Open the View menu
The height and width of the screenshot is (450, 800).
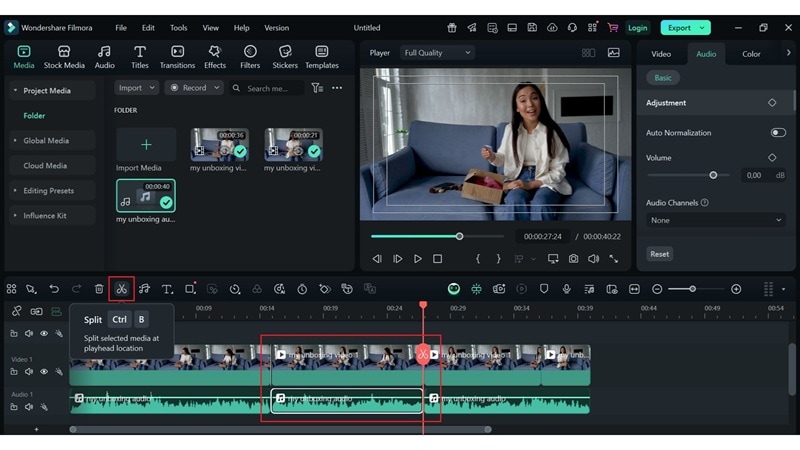[210, 28]
